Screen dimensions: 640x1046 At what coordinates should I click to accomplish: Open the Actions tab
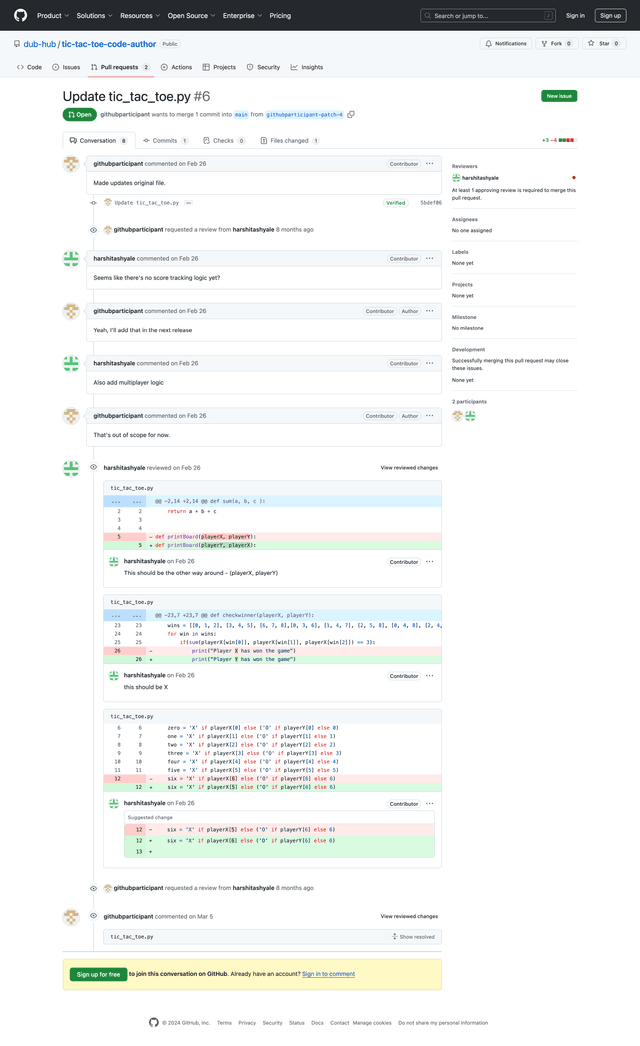pyautogui.click(x=176, y=67)
